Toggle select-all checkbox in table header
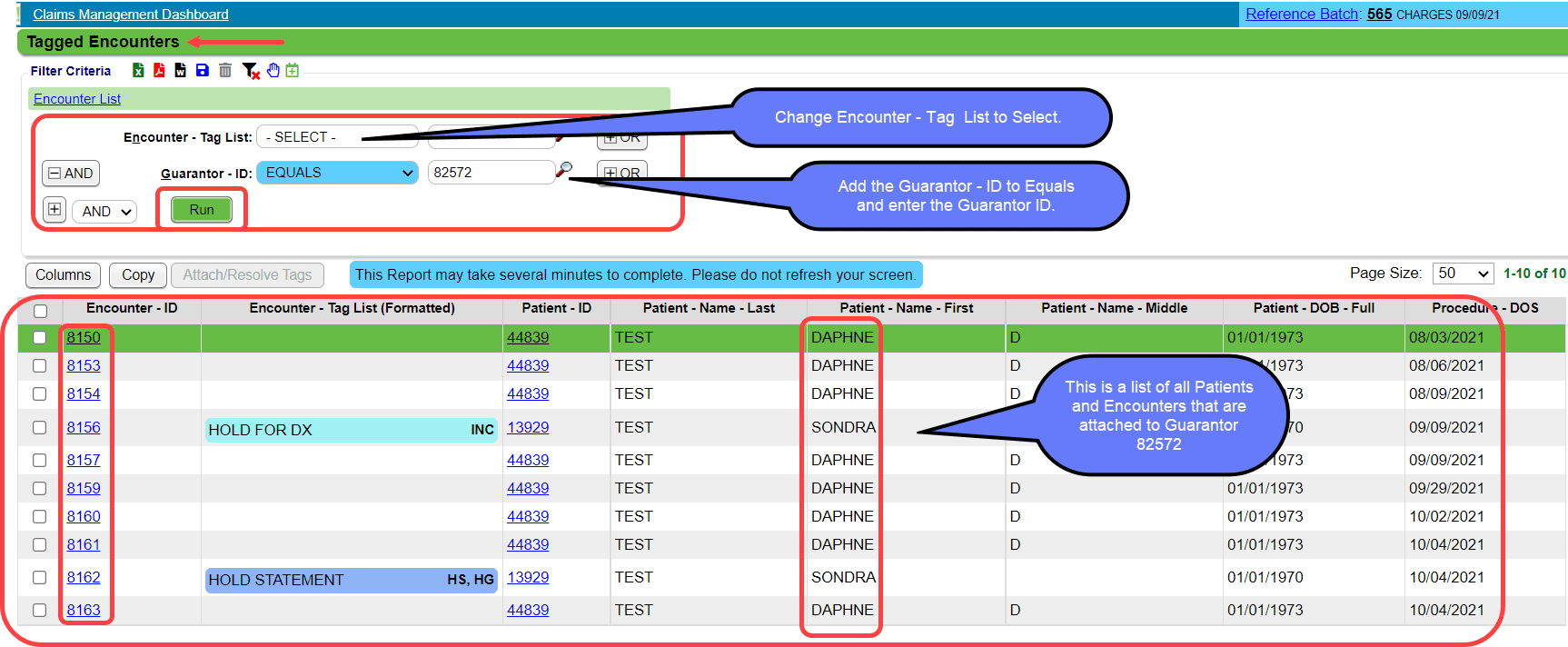Viewport: 1568px width, 647px height. click(40, 311)
